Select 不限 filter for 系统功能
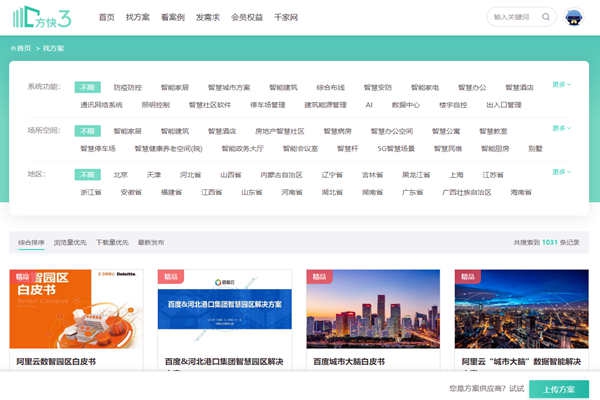This screenshot has width=600, height=400. 89,87
